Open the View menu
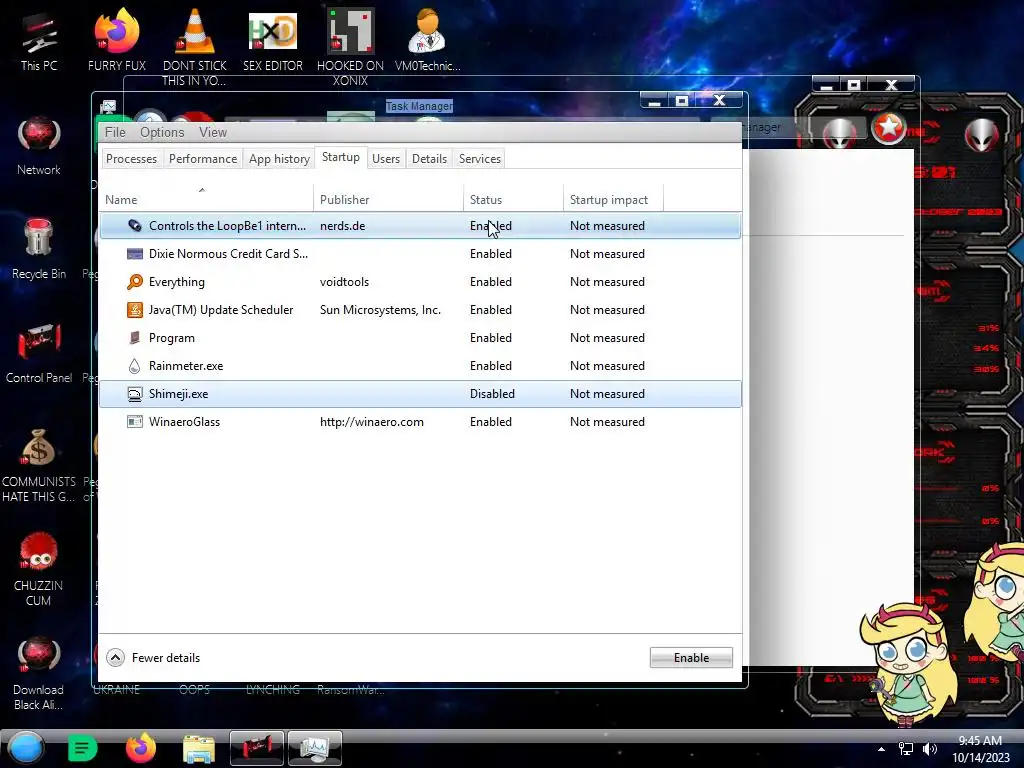The height and width of the screenshot is (768, 1024). click(x=213, y=132)
